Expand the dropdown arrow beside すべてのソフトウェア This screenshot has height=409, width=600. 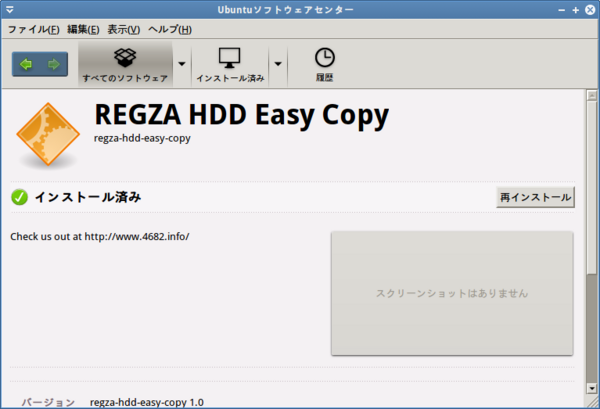181,64
